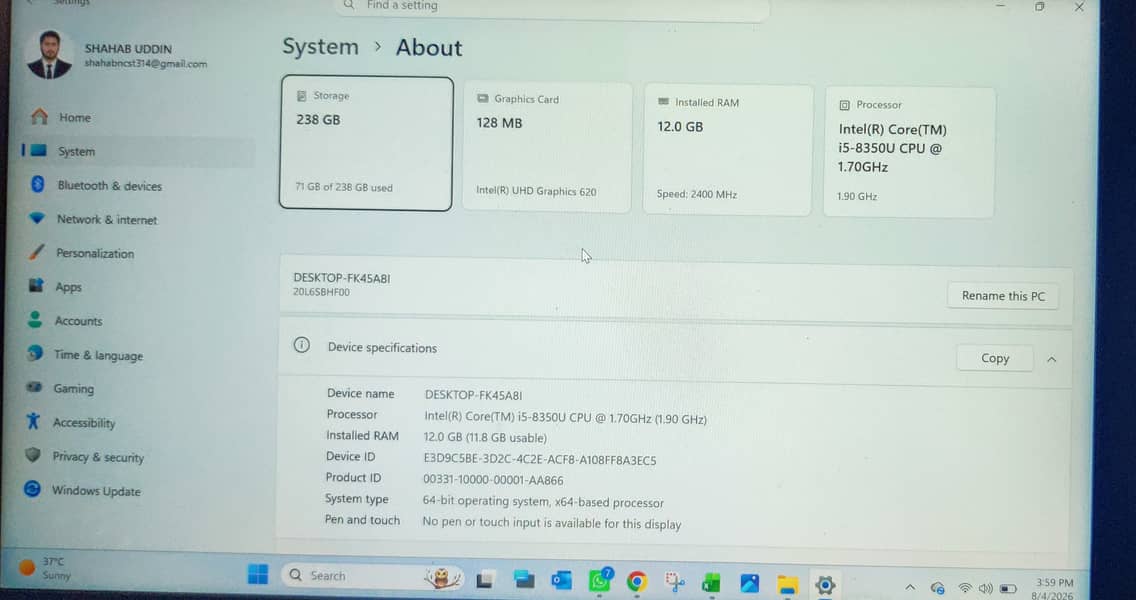The width and height of the screenshot is (1136, 600).
Task: Open Outlook from the taskbar
Action: pyautogui.click(x=561, y=580)
